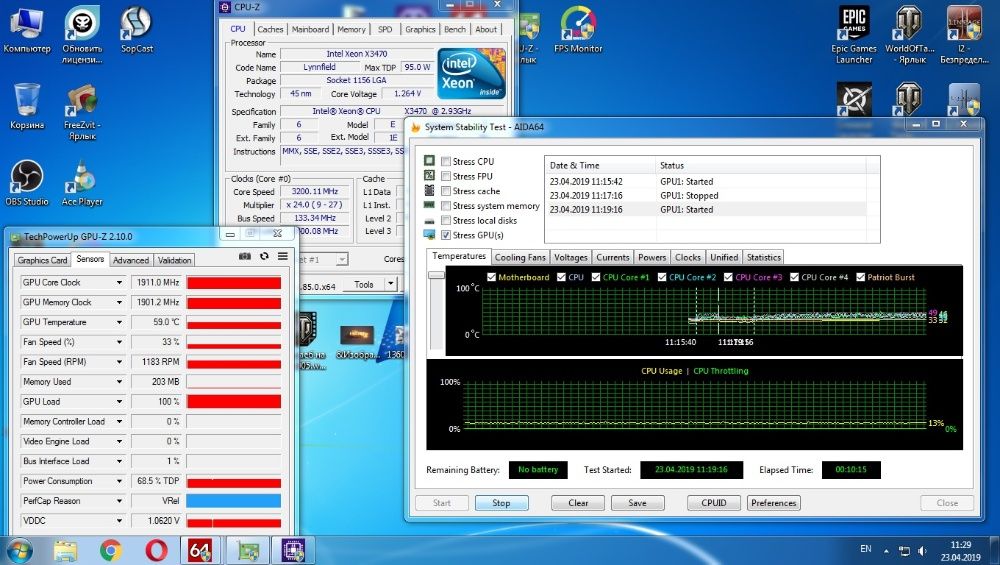Viewport: 1000px width, 565px height.
Task: Click the volume speaker tray icon
Action: click(922, 550)
